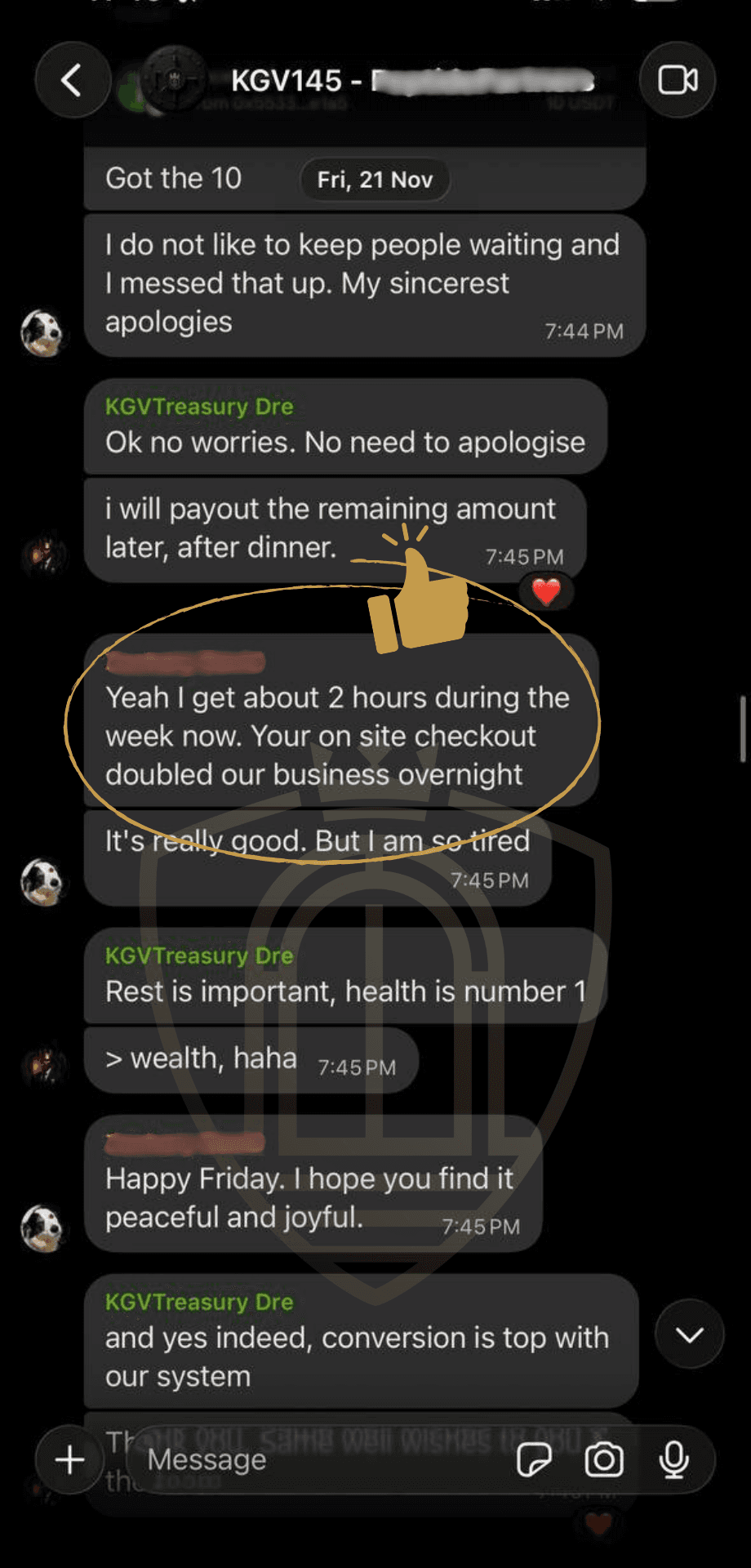
Task: Click the chat scrollbar handle
Action: (x=743, y=729)
